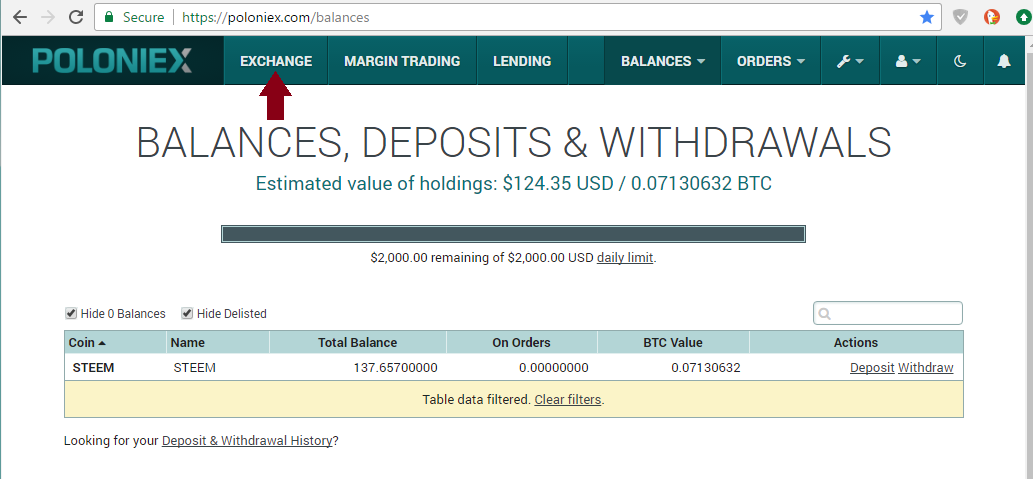Click inside the coin search field
This screenshot has width=1033, height=479.
pos(888,313)
